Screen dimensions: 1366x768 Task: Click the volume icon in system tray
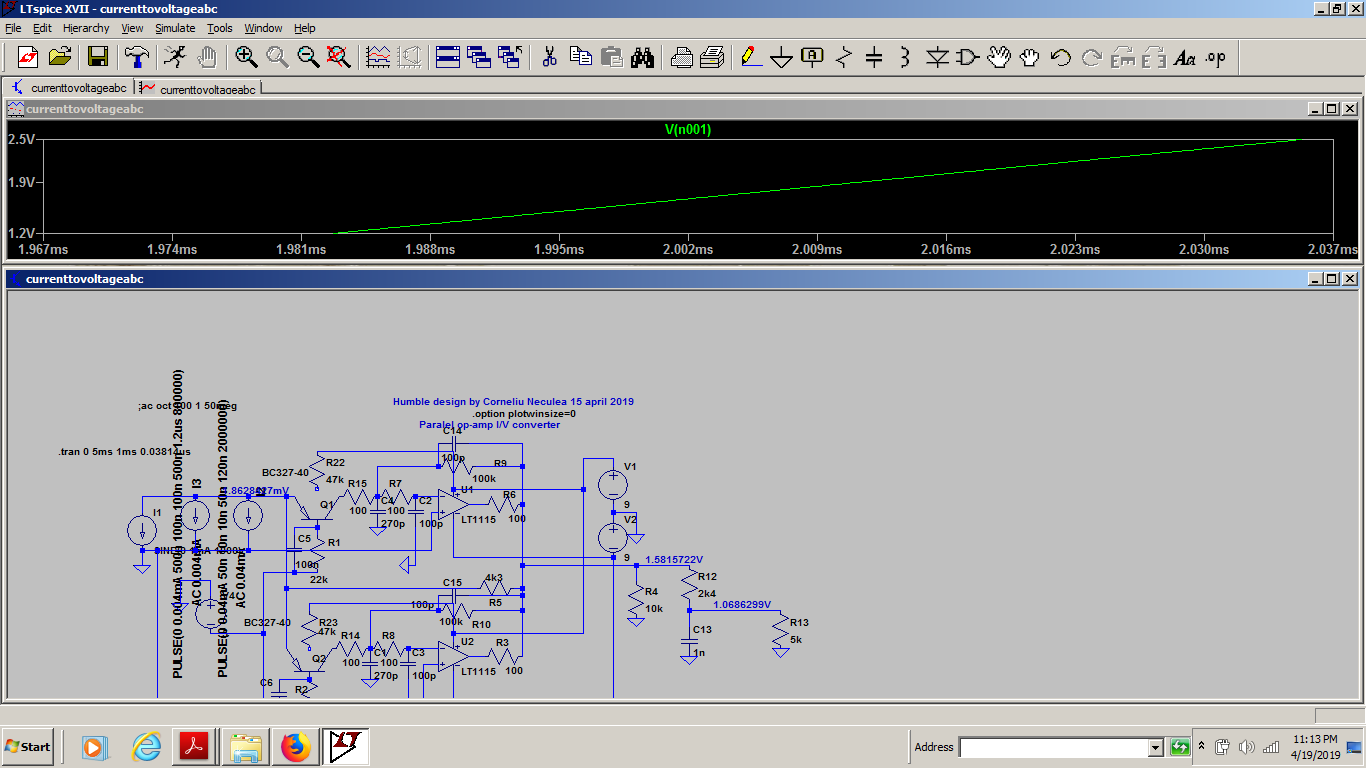tap(1246, 747)
